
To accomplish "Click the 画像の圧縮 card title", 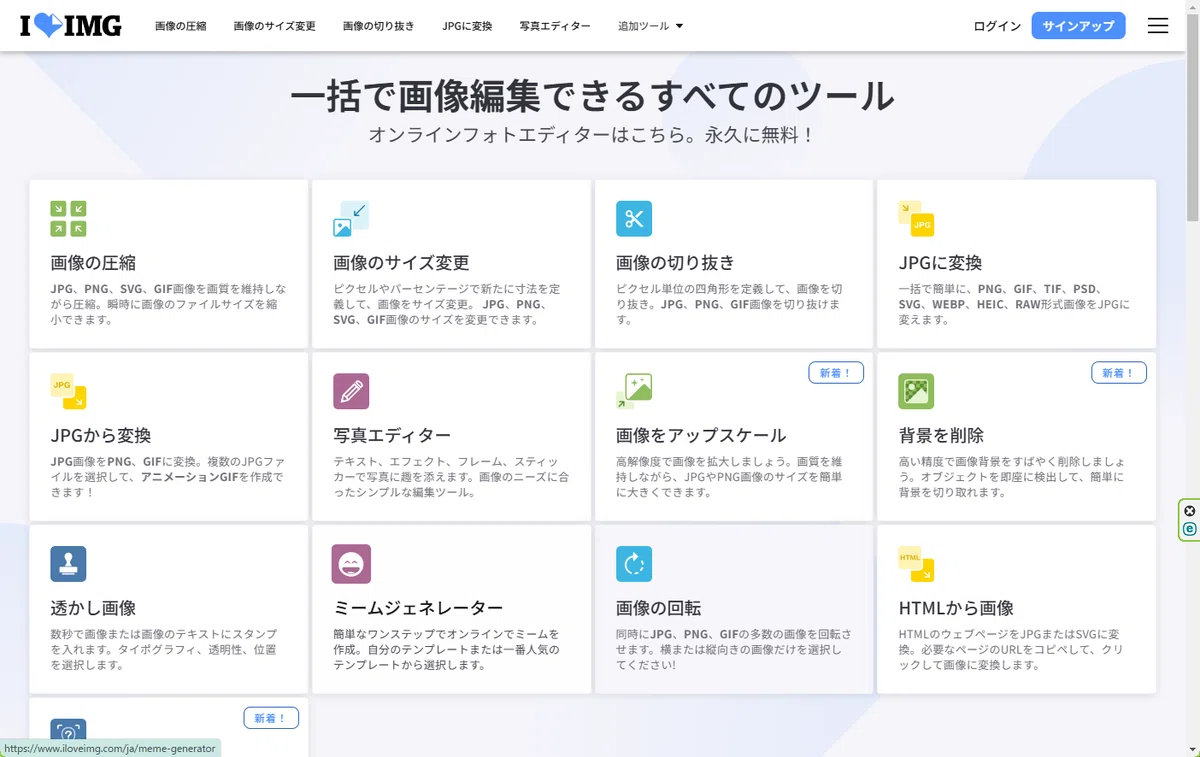I will (x=93, y=263).
